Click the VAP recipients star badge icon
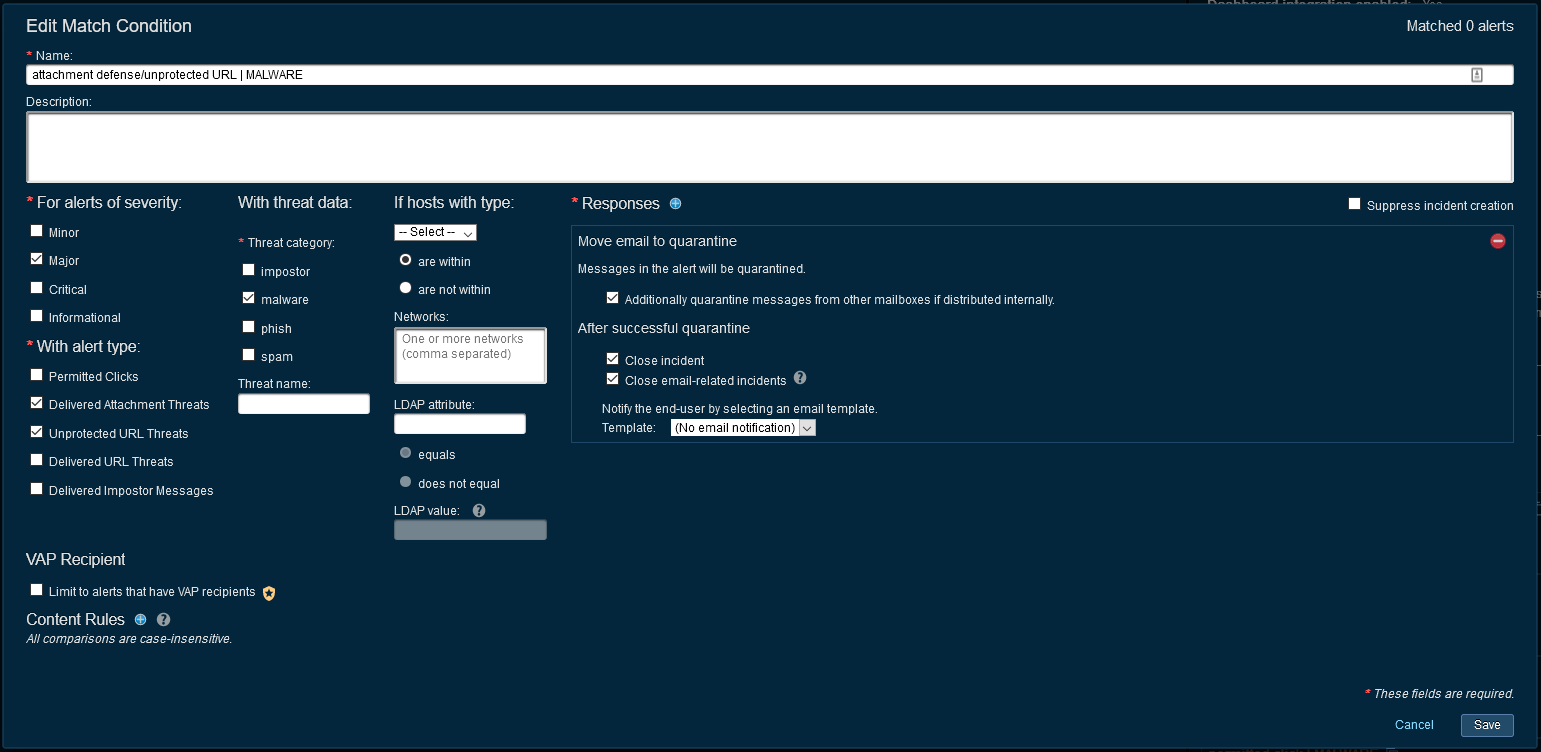The height and width of the screenshot is (752, 1541). (269, 593)
